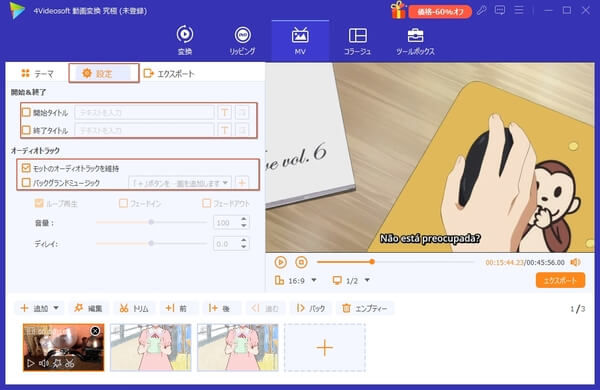Select the 設定 settings sub-tab
Screen dimensions: 600x390
tap(103, 73)
